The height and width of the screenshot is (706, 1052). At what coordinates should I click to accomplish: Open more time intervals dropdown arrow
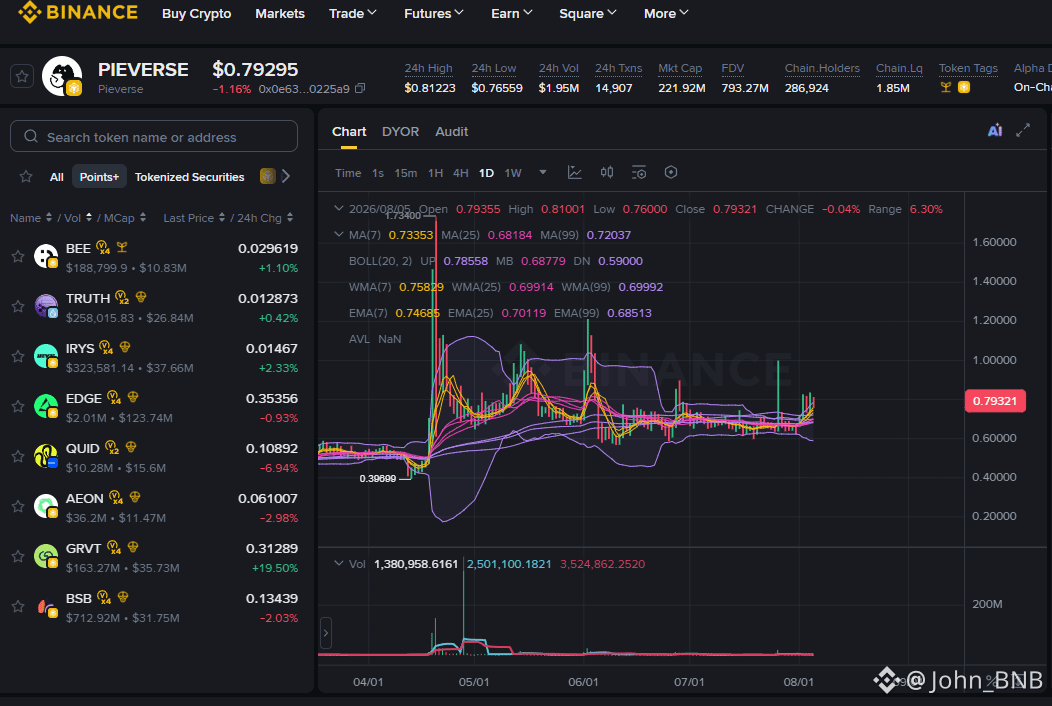tap(543, 172)
